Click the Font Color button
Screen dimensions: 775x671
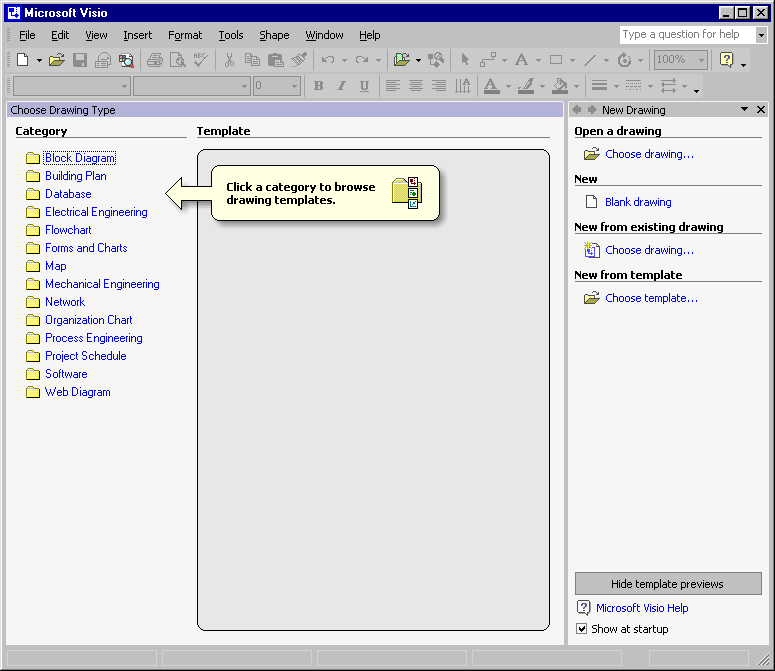(x=491, y=86)
